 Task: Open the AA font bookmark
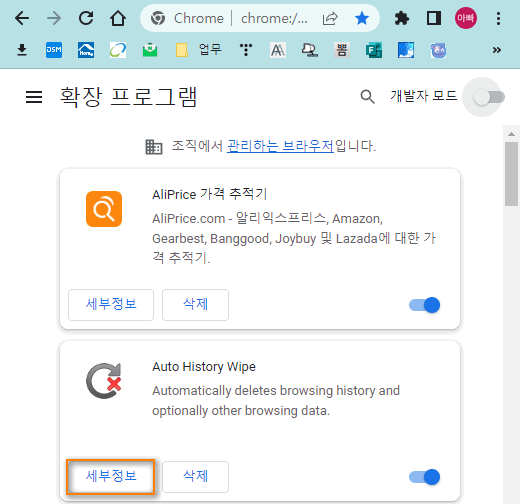[278, 50]
